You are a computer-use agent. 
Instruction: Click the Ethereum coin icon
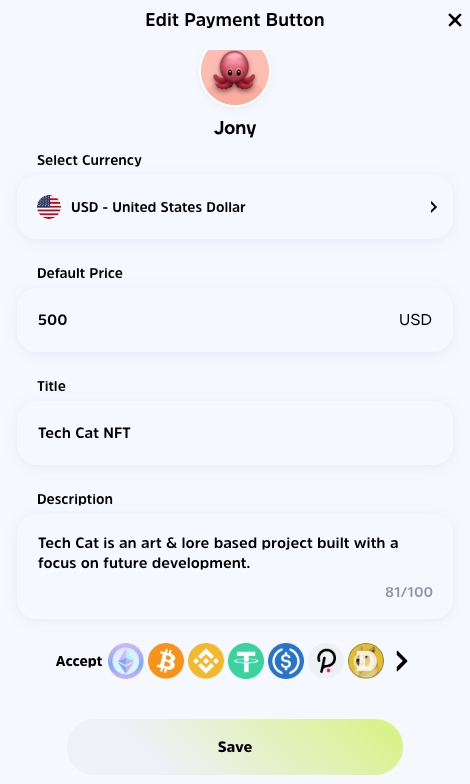(126, 661)
